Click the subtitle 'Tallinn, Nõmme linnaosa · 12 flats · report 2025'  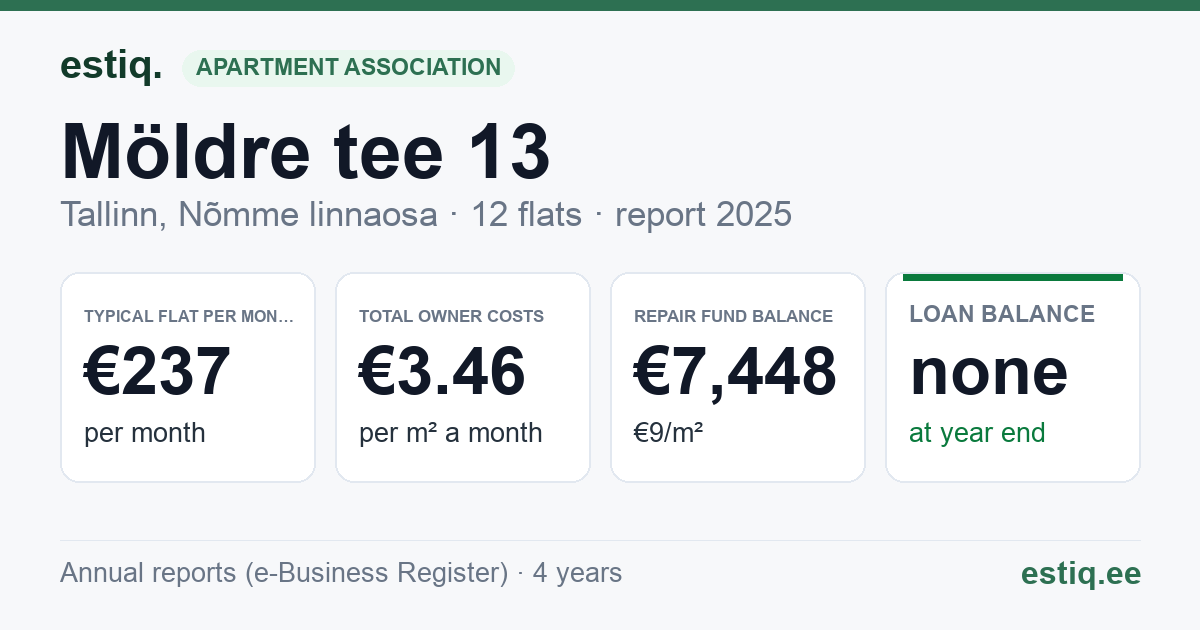pyautogui.click(x=426, y=214)
